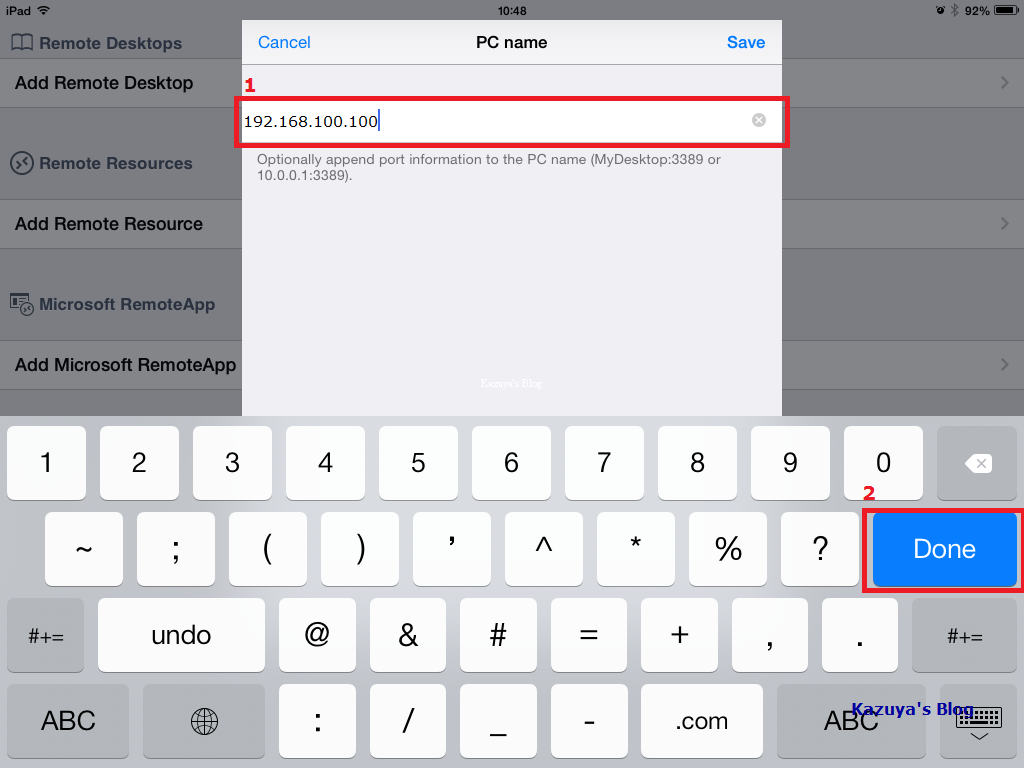Tap Save in PC name dialog

pos(746,42)
